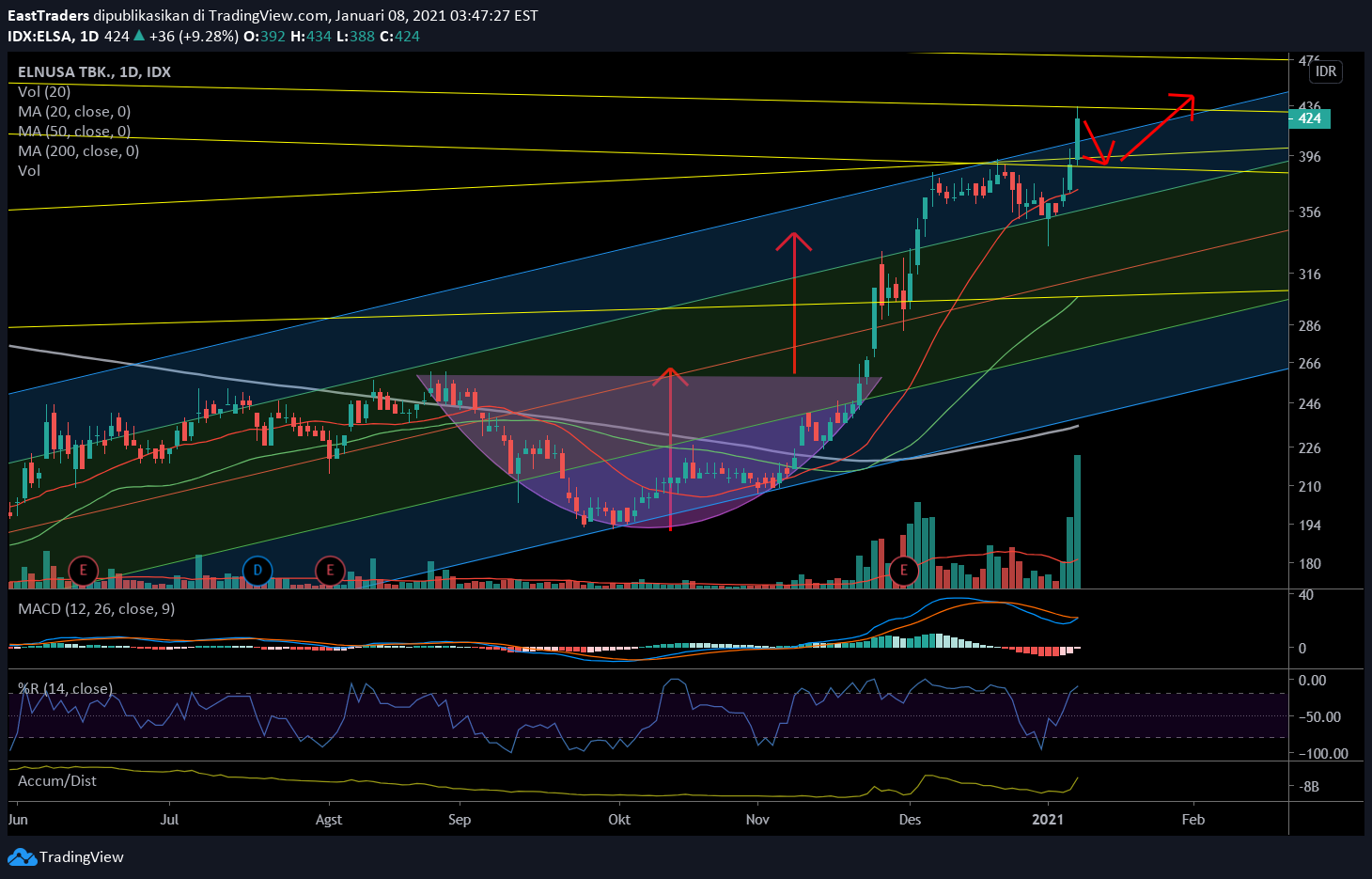This screenshot has height=879, width=1372.
Task: Click the blue dividend D marker
Action: click(x=257, y=570)
